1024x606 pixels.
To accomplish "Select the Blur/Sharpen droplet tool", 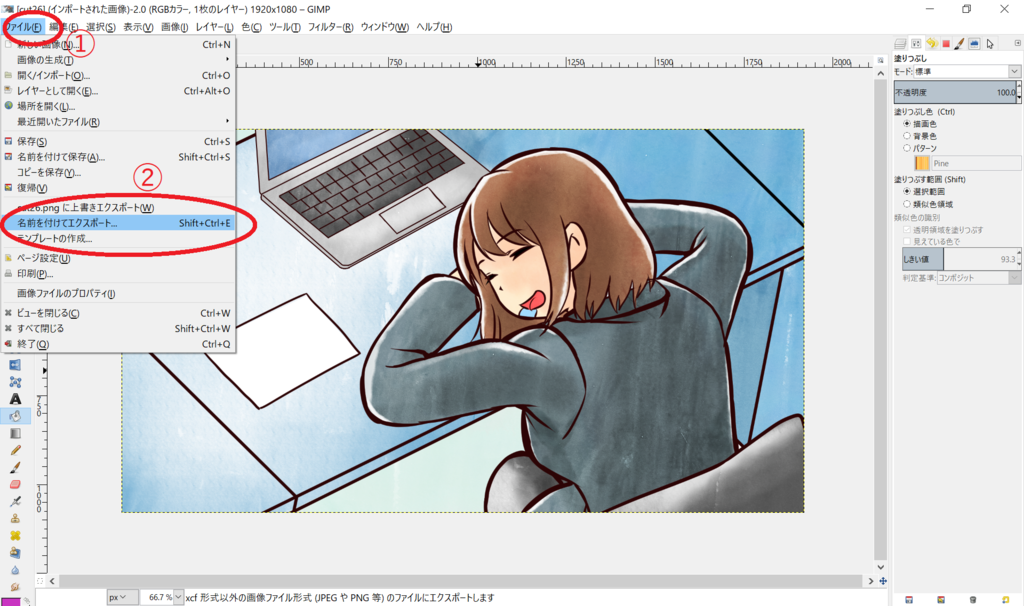I will click(x=15, y=569).
